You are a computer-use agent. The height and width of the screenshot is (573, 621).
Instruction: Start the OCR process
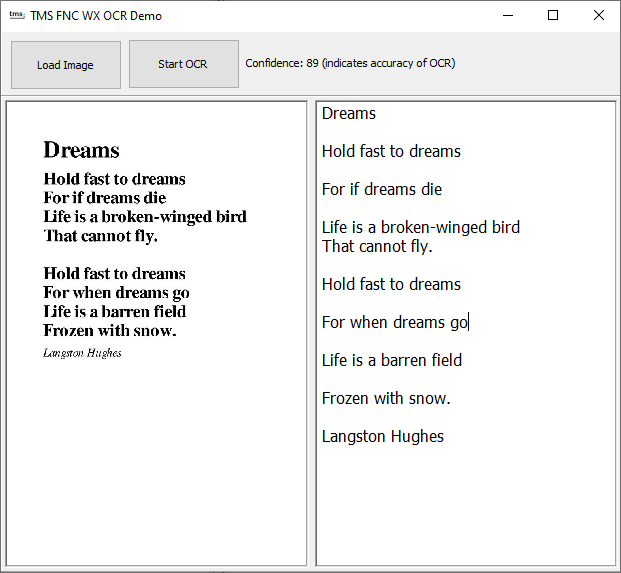184,64
